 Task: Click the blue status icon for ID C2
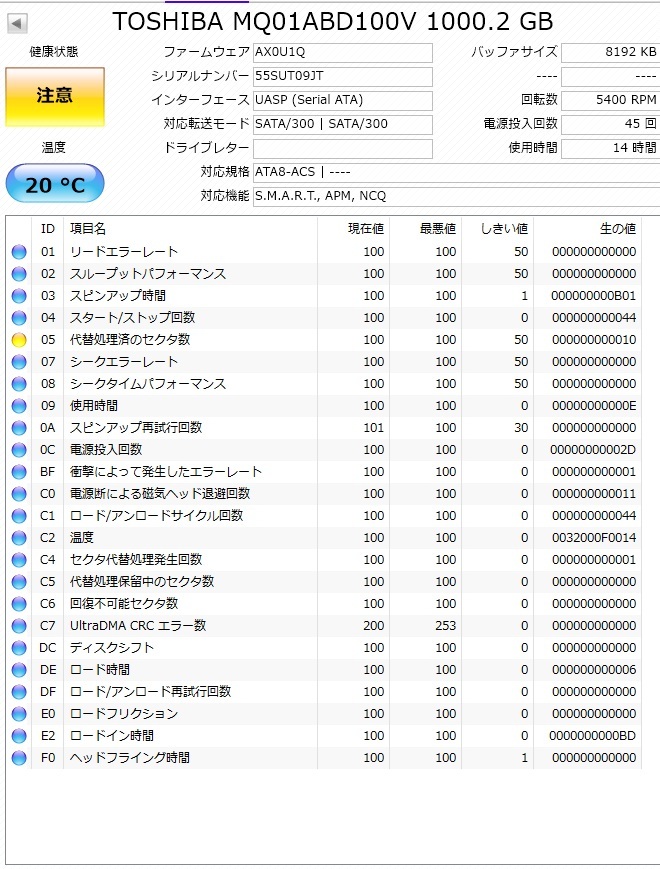click(19, 538)
